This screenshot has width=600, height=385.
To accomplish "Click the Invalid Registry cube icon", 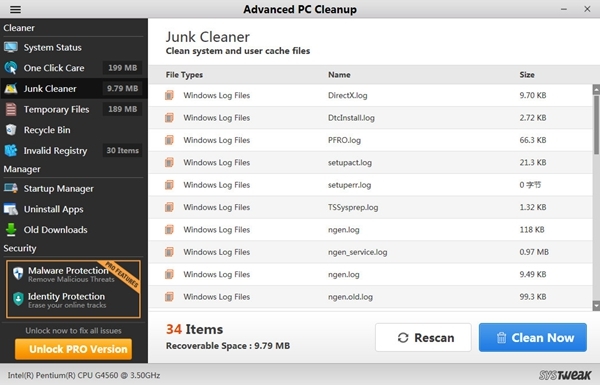I will [11, 150].
